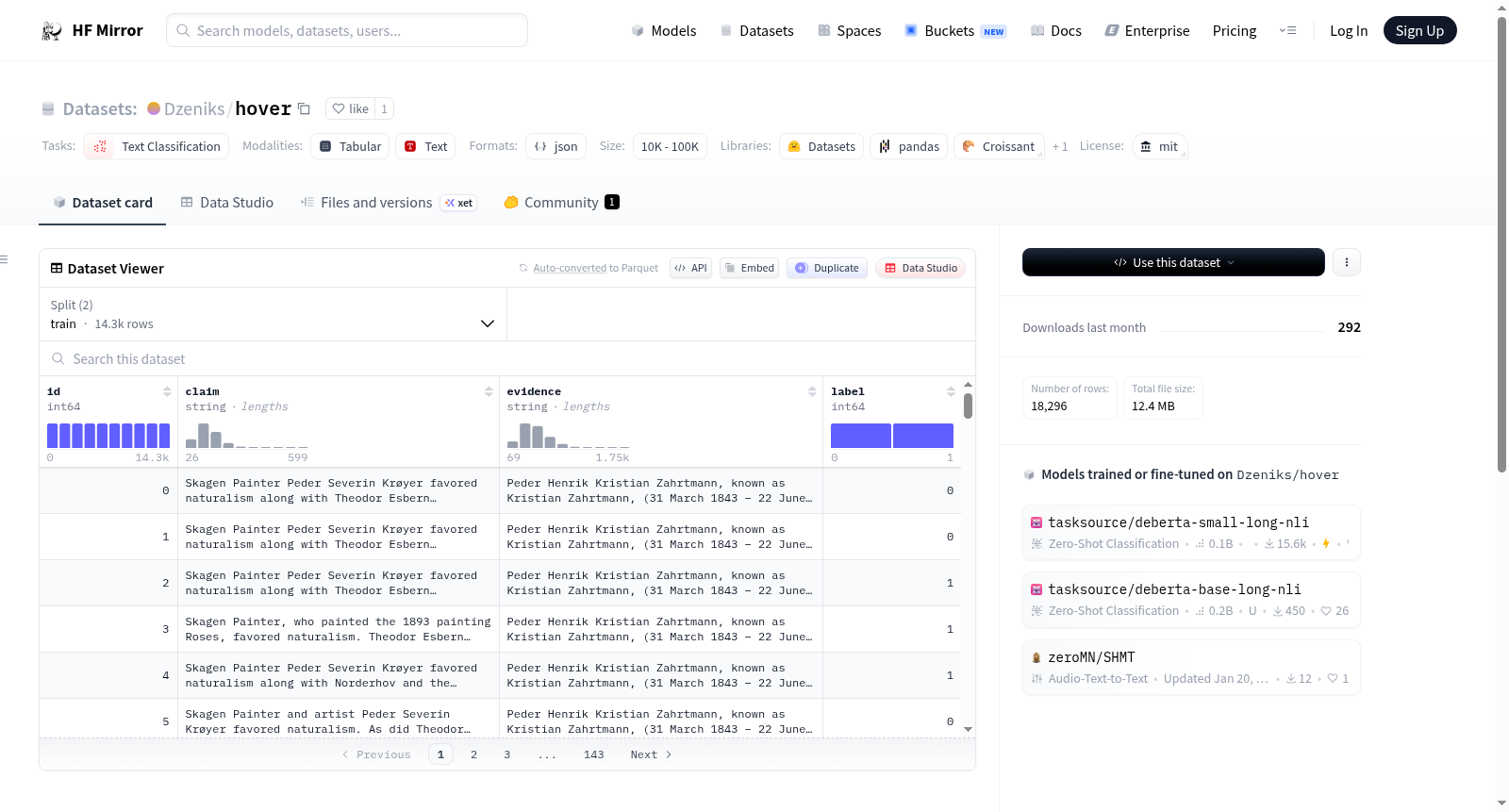Open Data Studio from the viewer header

[x=920, y=268]
